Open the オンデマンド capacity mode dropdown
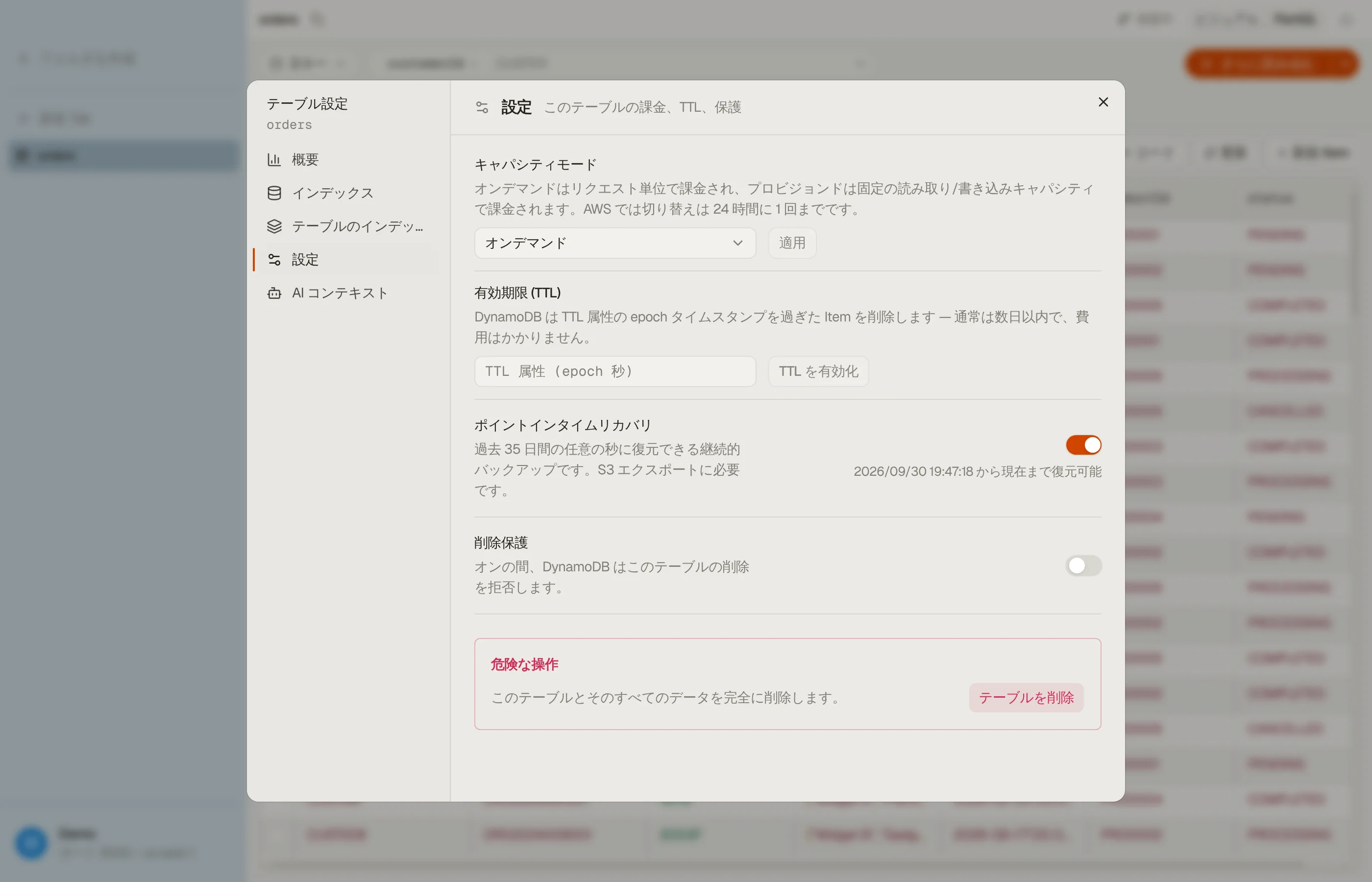Image resolution: width=1372 pixels, height=882 pixels. coord(614,243)
